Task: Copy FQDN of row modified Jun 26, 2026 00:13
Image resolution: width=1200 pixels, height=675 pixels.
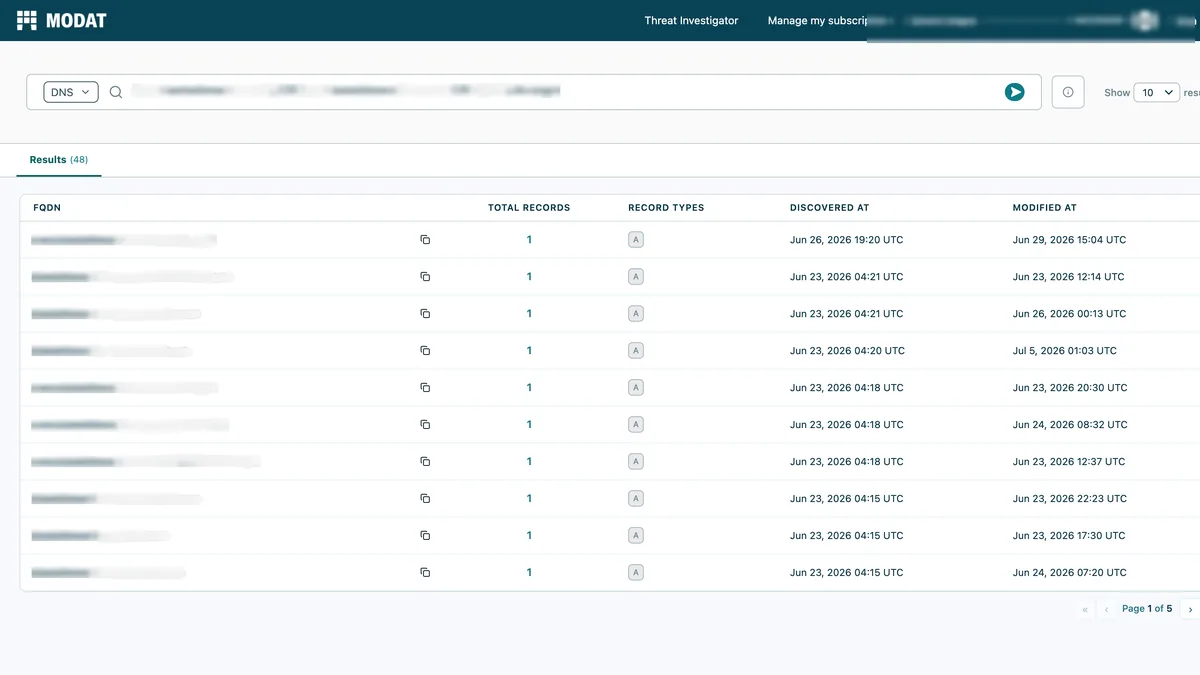Action: pyautogui.click(x=425, y=314)
